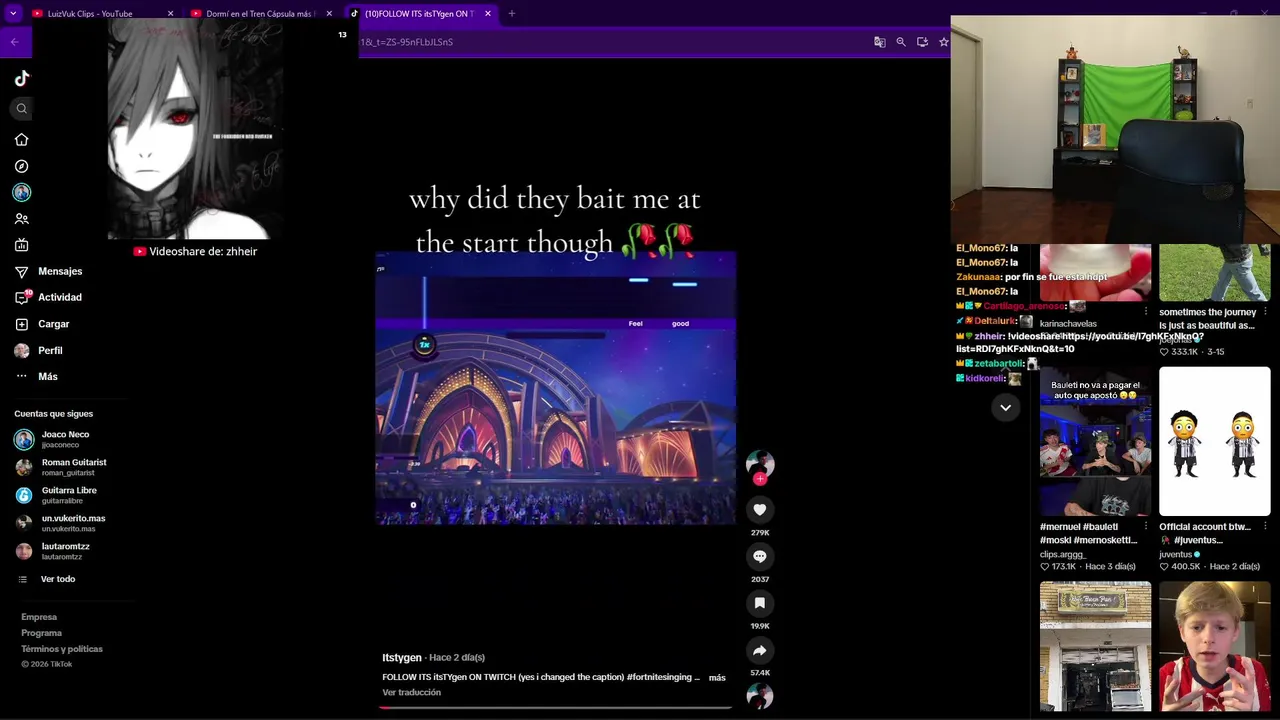Image resolution: width=1280 pixels, height=720 pixels.
Task: Open the Friends icon in sidebar
Action: tap(22, 219)
